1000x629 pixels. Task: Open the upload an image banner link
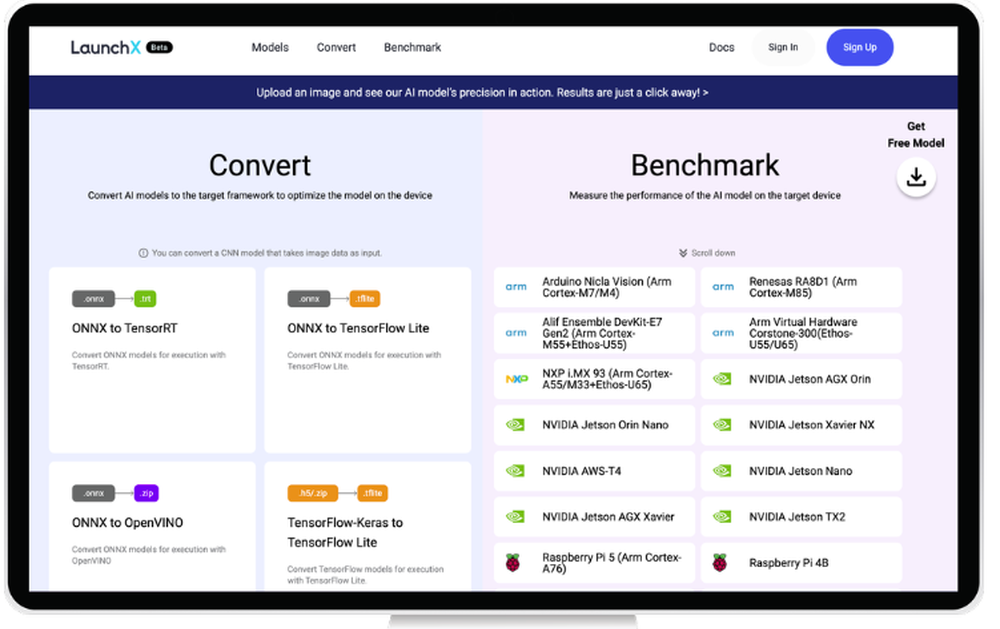(482, 92)
